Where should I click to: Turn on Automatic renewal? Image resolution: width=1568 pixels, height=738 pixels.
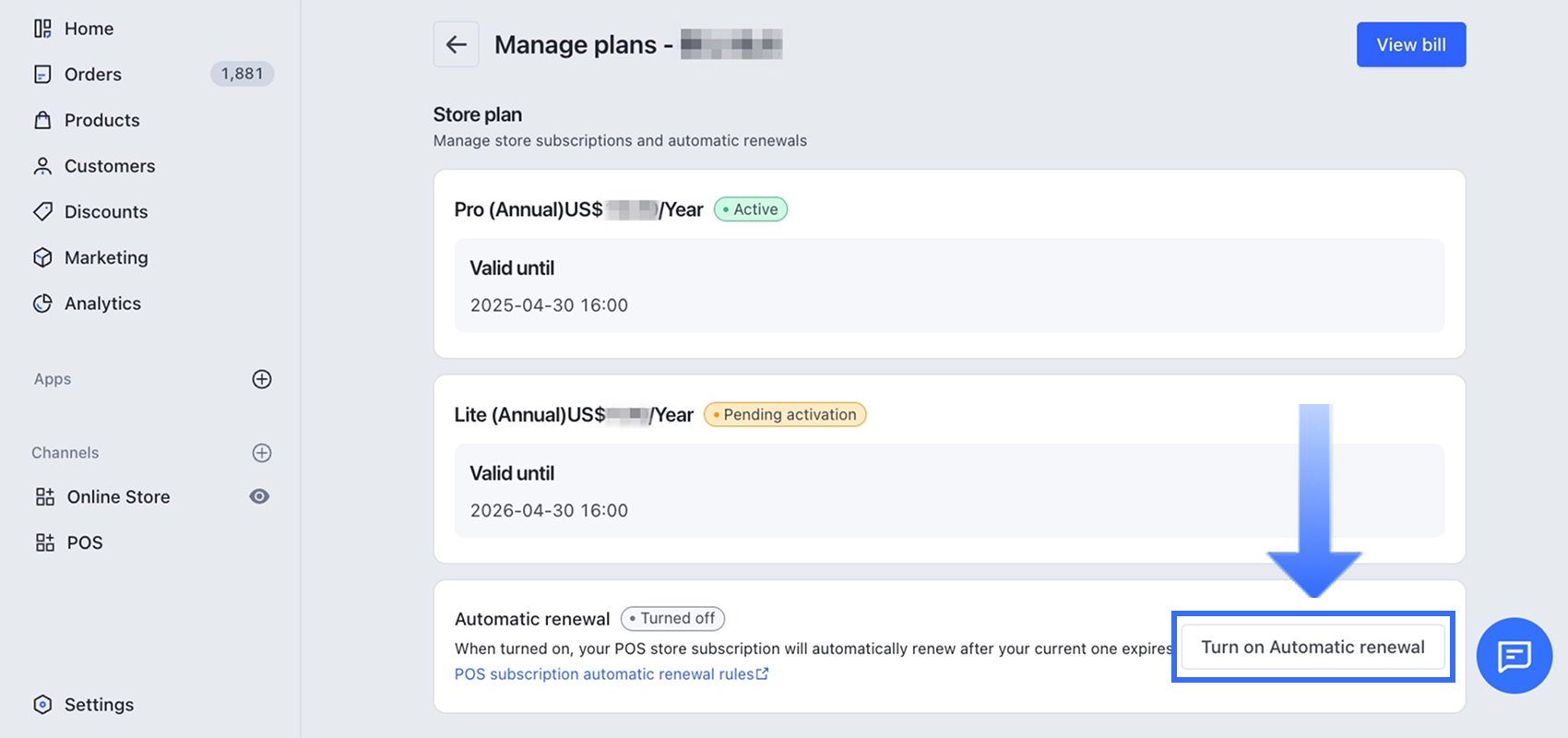coord(1313,648)
